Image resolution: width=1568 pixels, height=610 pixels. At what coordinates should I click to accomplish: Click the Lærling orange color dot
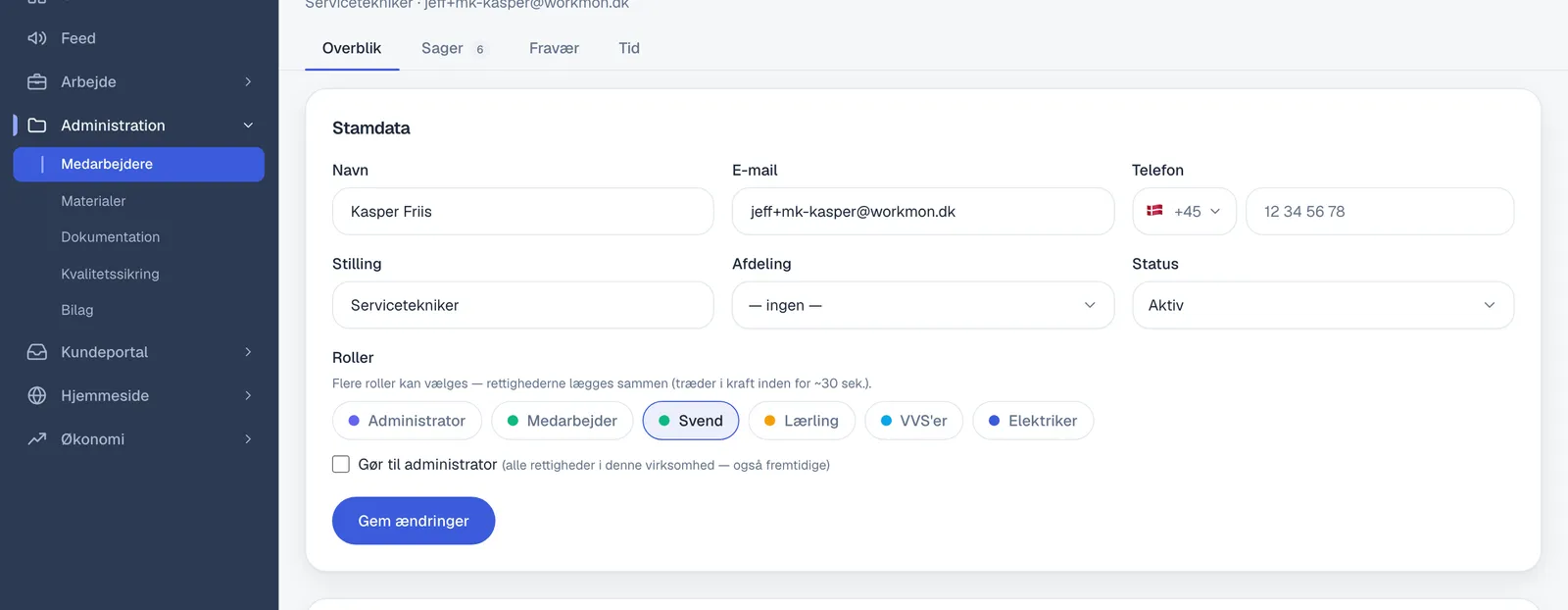pyautogui.click(x=770, y=421)
